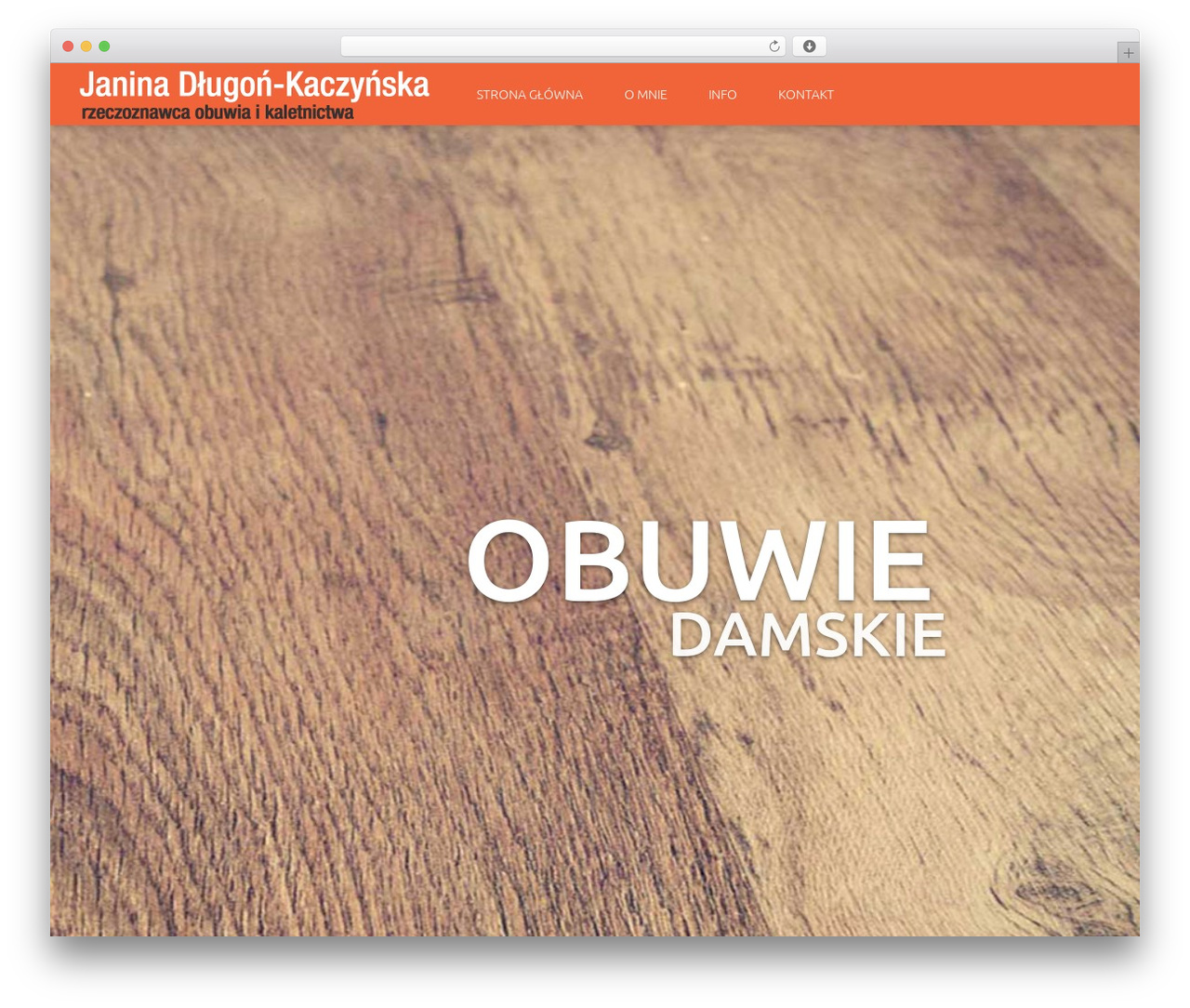Click the DAMSKIE slide caption
This screenshot has width=1190, height=1008.
pyautogui.click(x=807, y=635)
